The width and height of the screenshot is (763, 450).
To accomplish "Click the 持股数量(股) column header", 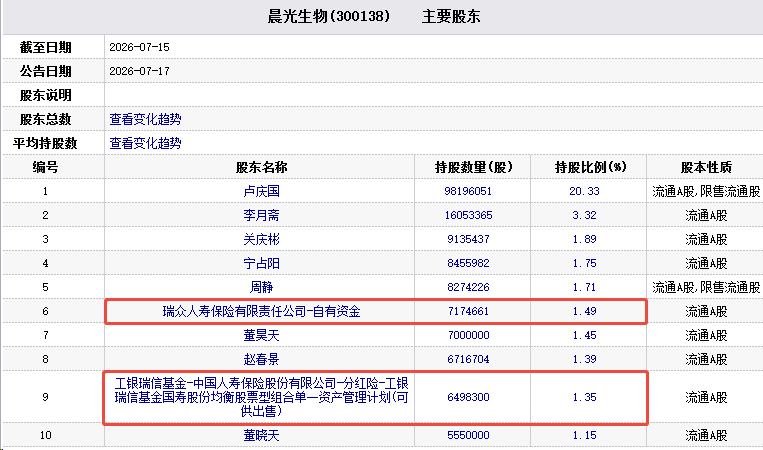I will pos(473,167).
